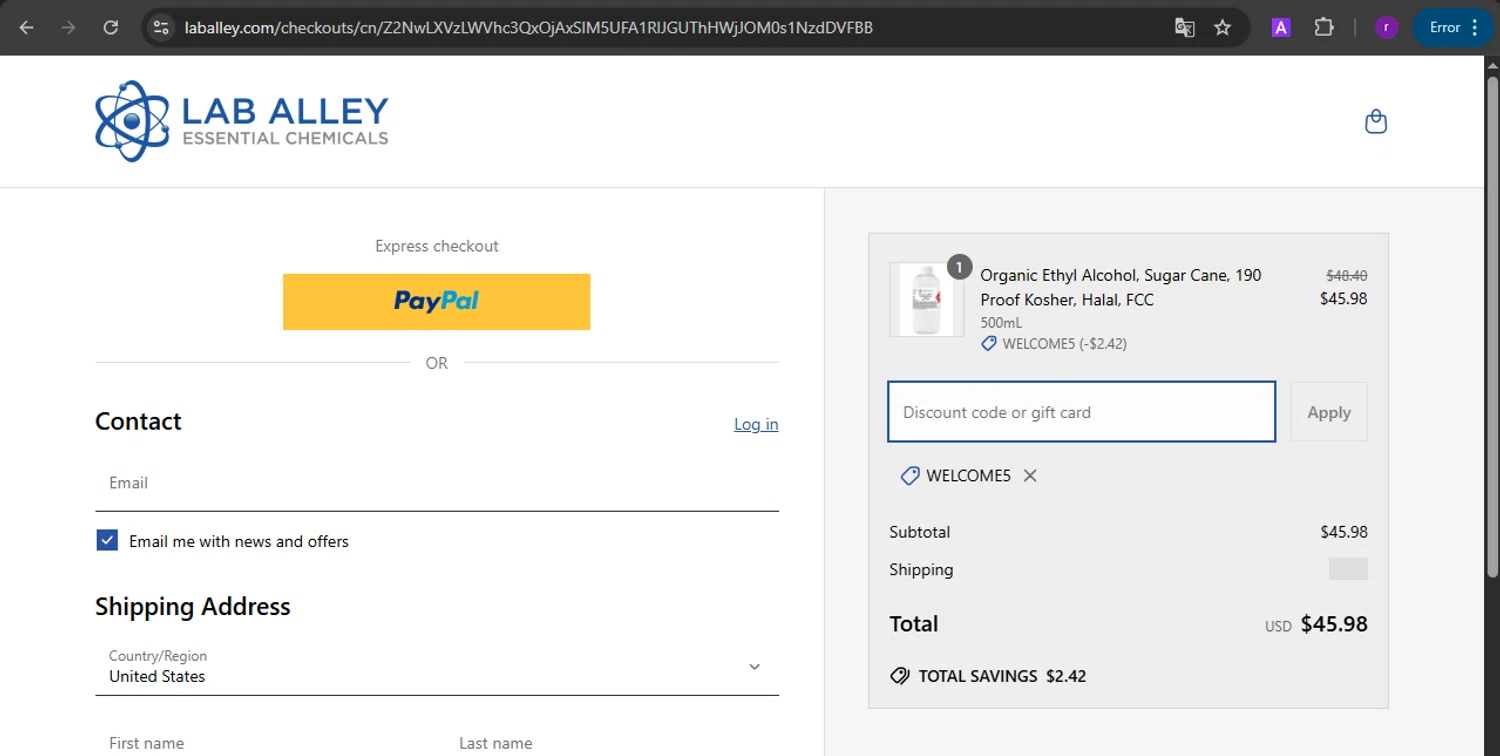Click the Total Savings tag icon

(x=900, y=676)
